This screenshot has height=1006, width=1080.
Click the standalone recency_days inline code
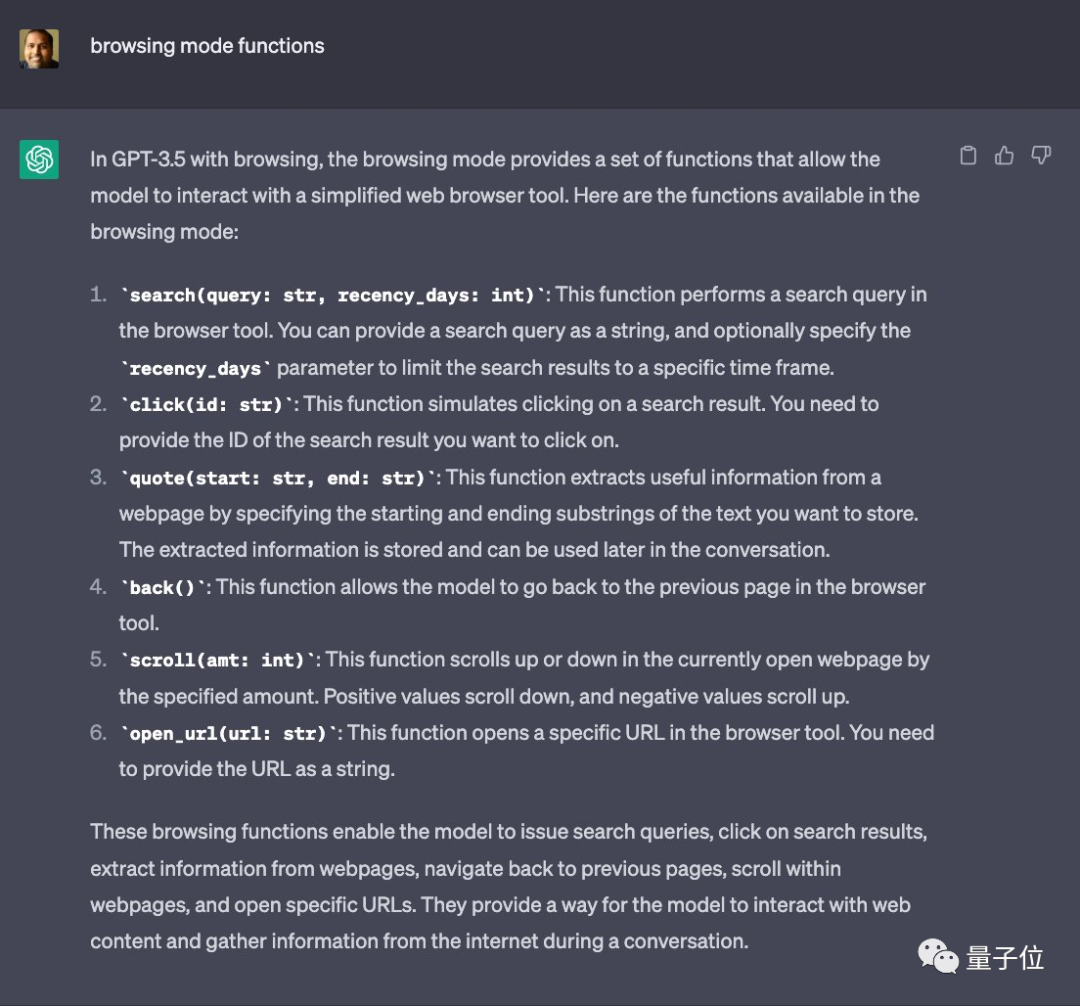196,368
